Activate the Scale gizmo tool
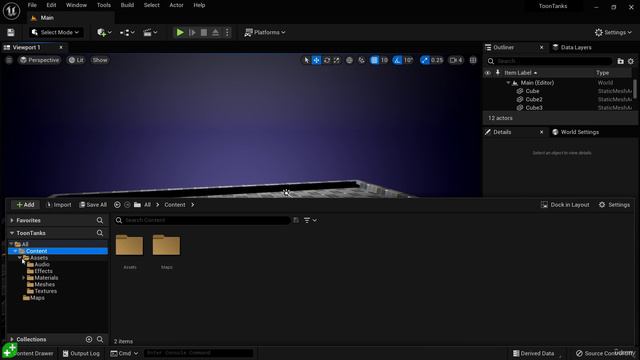 pos(336,60)
